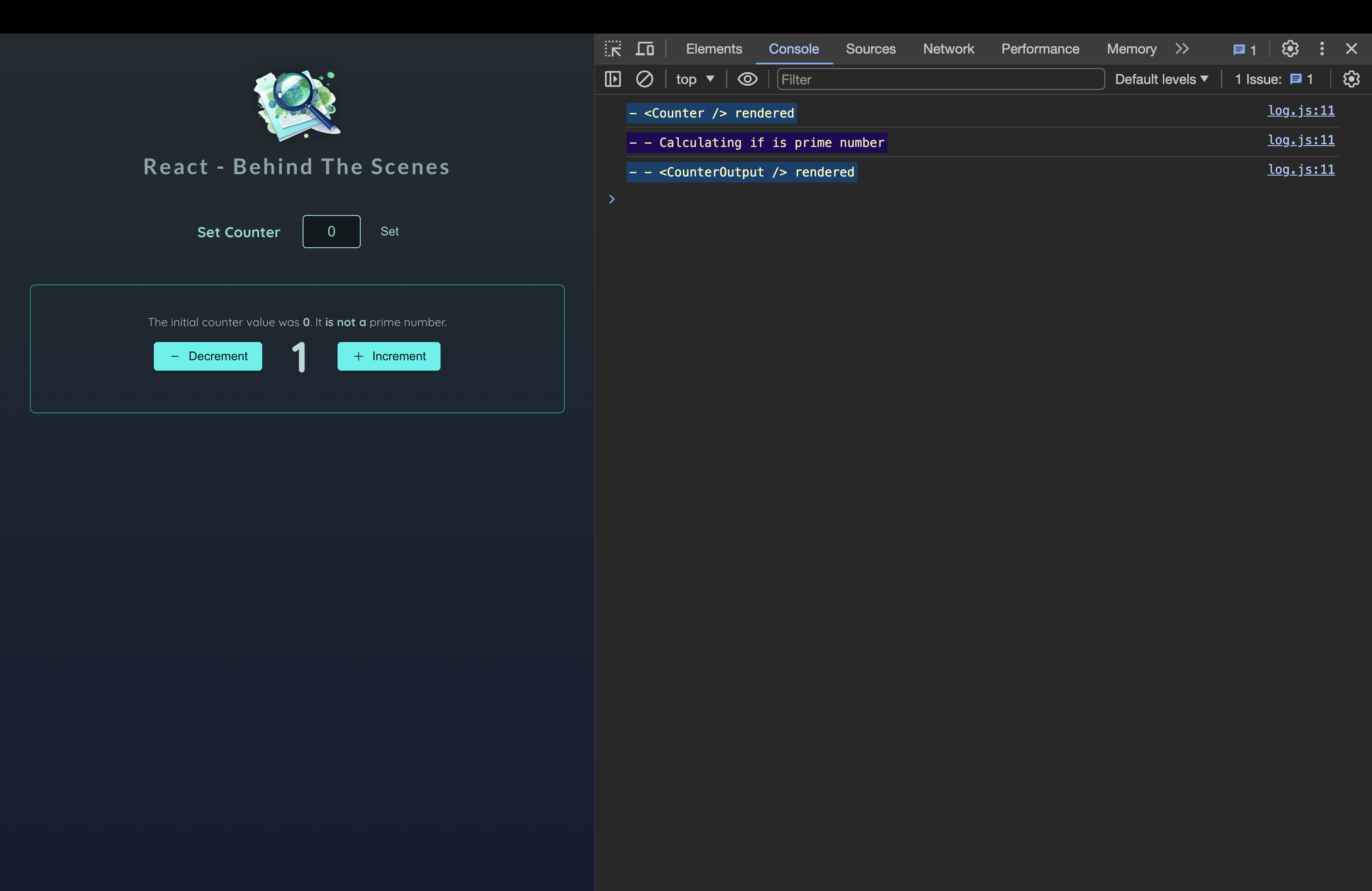
Task: Open DevTools settings gear
Action: pyautogui.click(x=1289, y=49)
